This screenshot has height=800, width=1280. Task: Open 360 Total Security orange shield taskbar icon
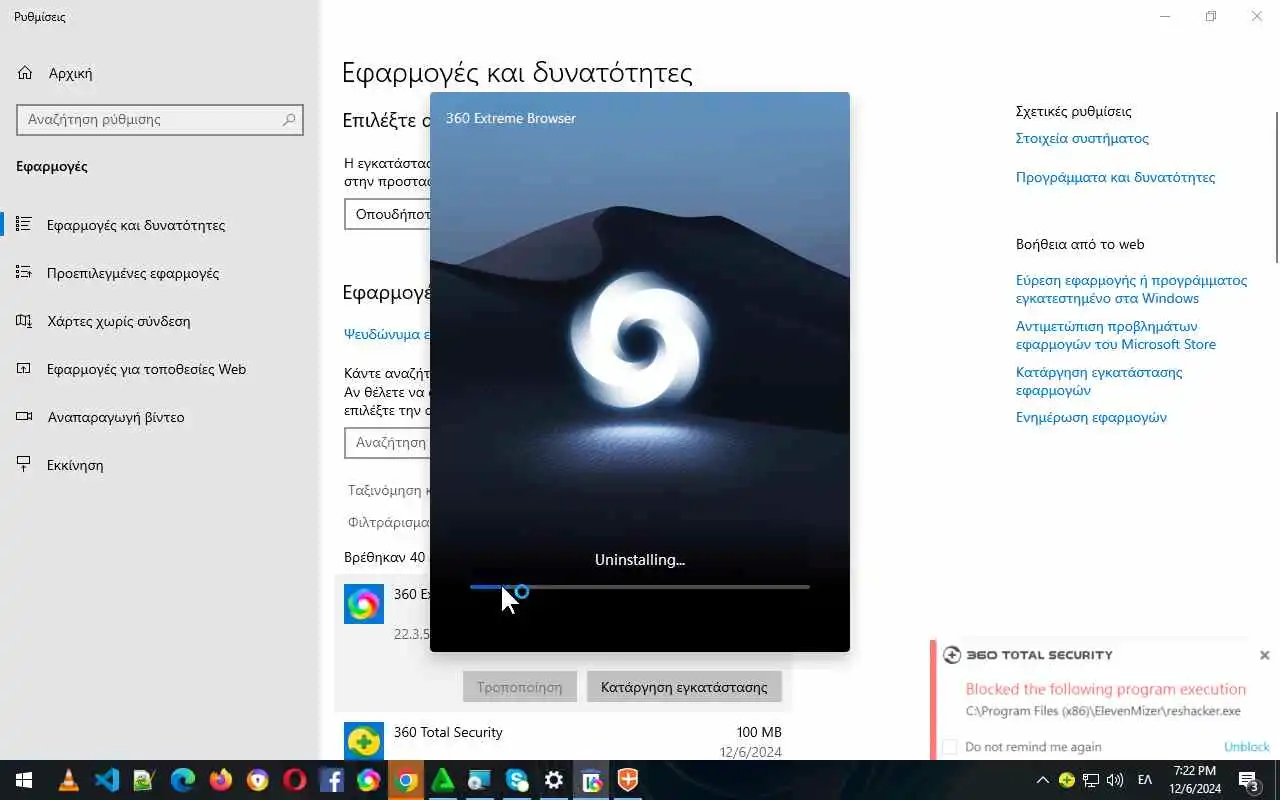(x=628, y=780)
